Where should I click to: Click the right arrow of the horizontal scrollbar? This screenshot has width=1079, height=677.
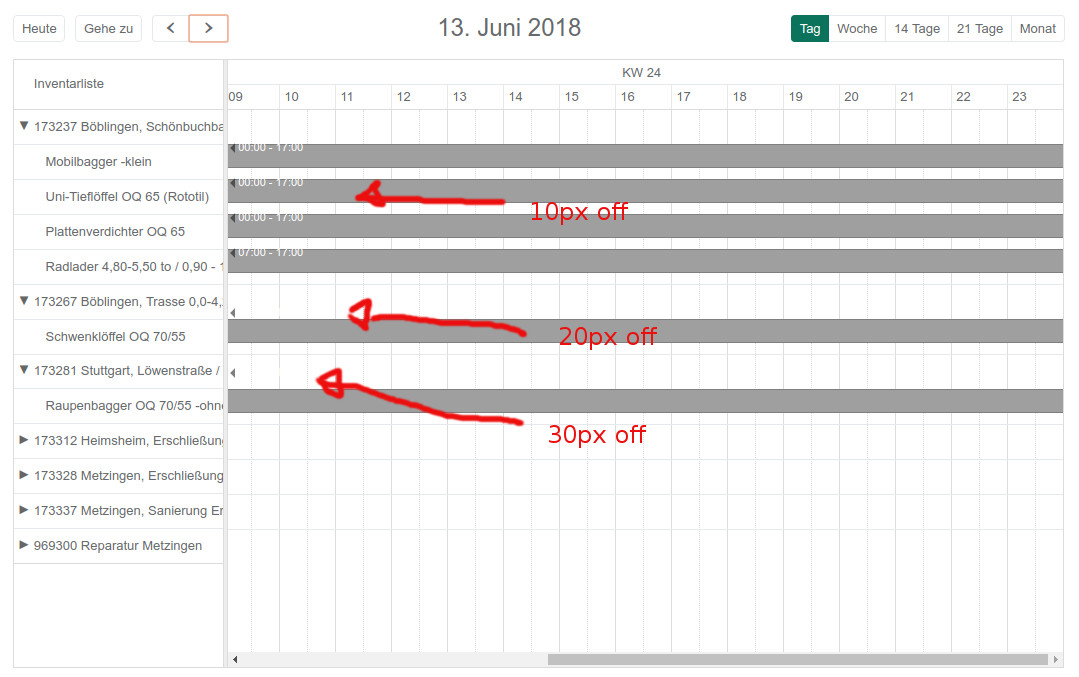pyautogui.click(x=1057, y=659)
